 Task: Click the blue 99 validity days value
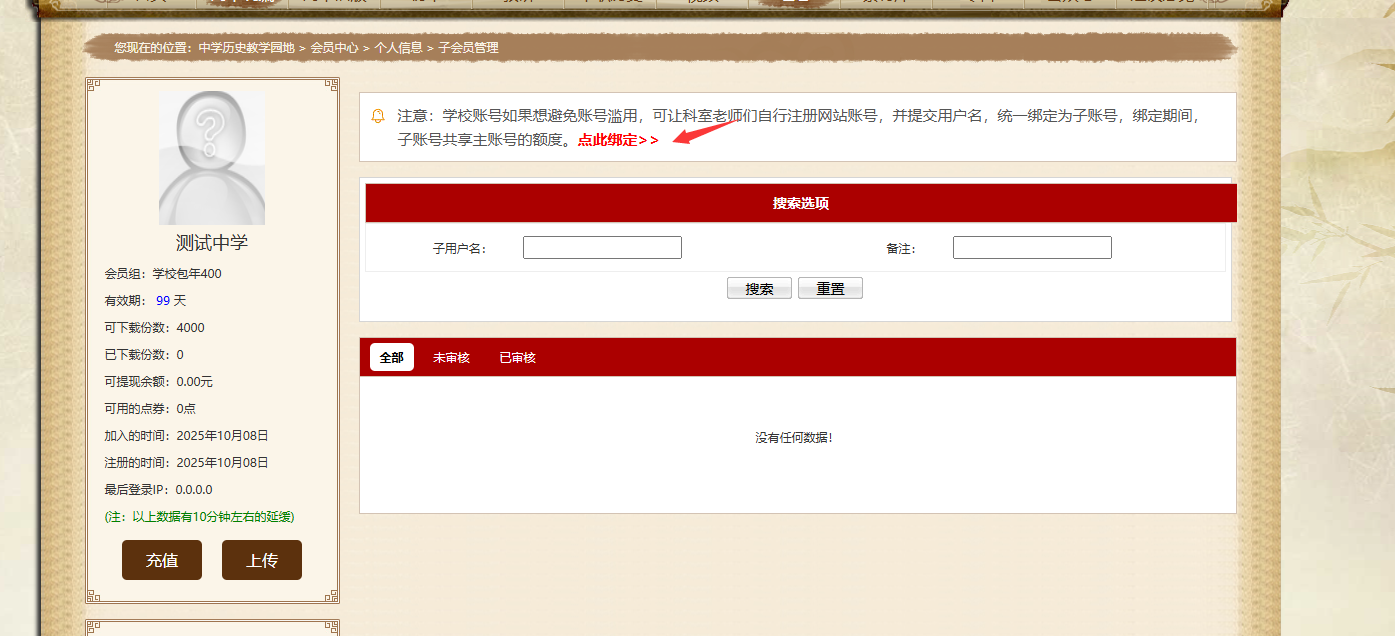(x=163, y=300)
